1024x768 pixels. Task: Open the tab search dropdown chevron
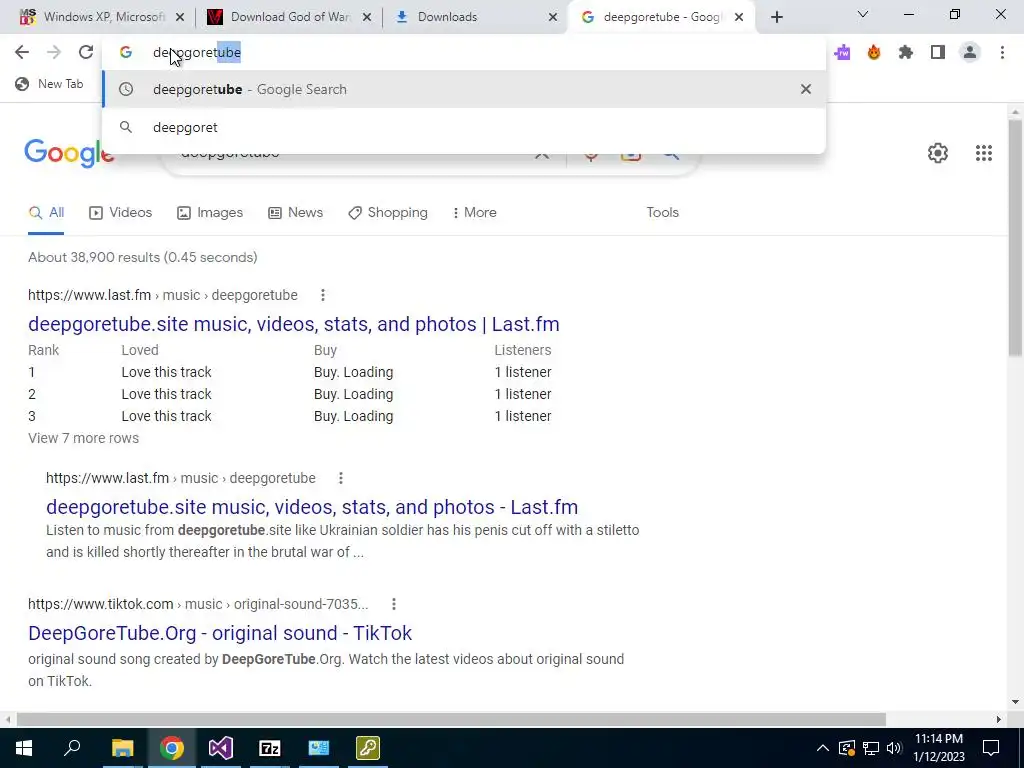pyautogui.click(x=863, y=14)
